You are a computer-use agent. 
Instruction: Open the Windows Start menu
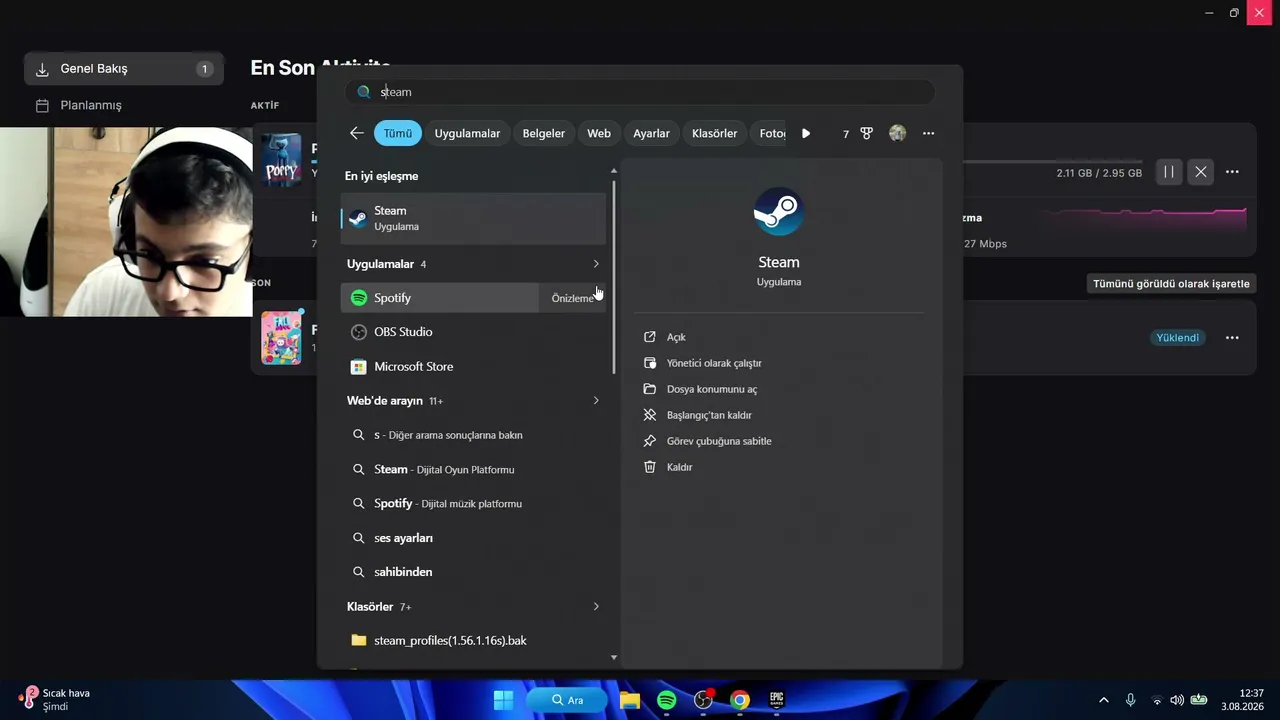pyautogui.click(x=503, y=700)
